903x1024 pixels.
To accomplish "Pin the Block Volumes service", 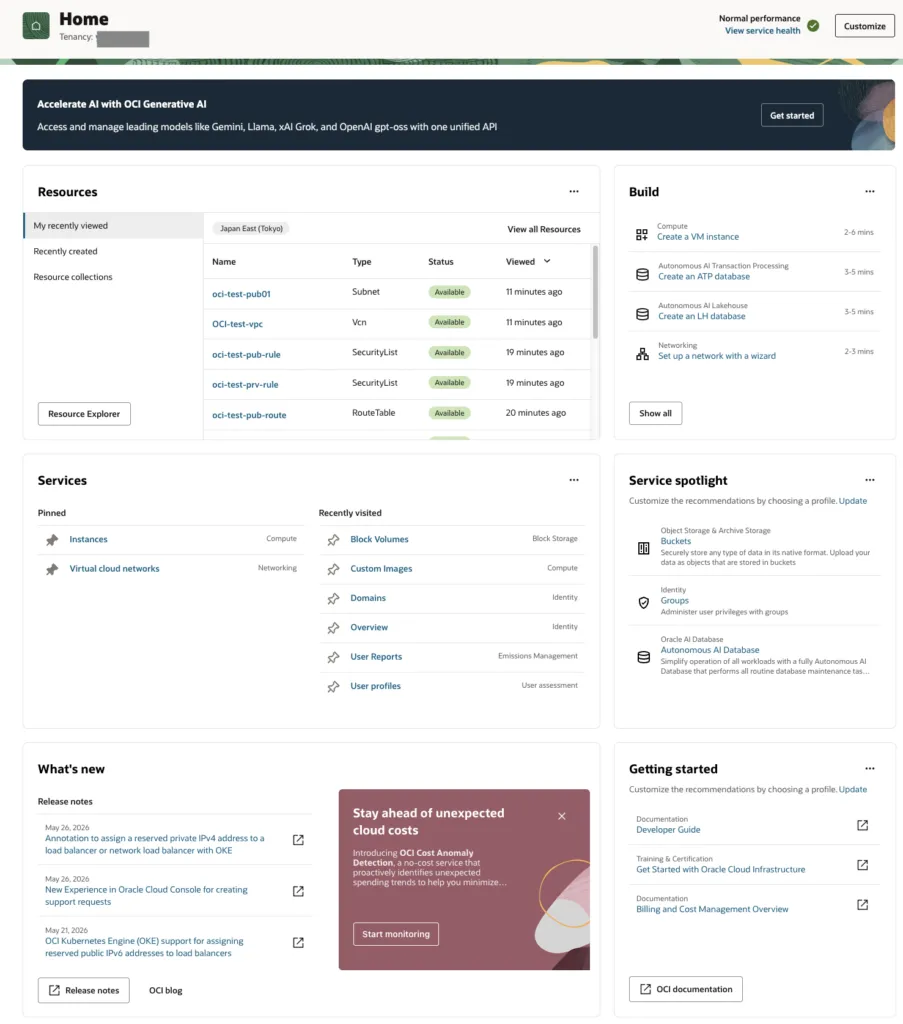I will coord(334,540).
